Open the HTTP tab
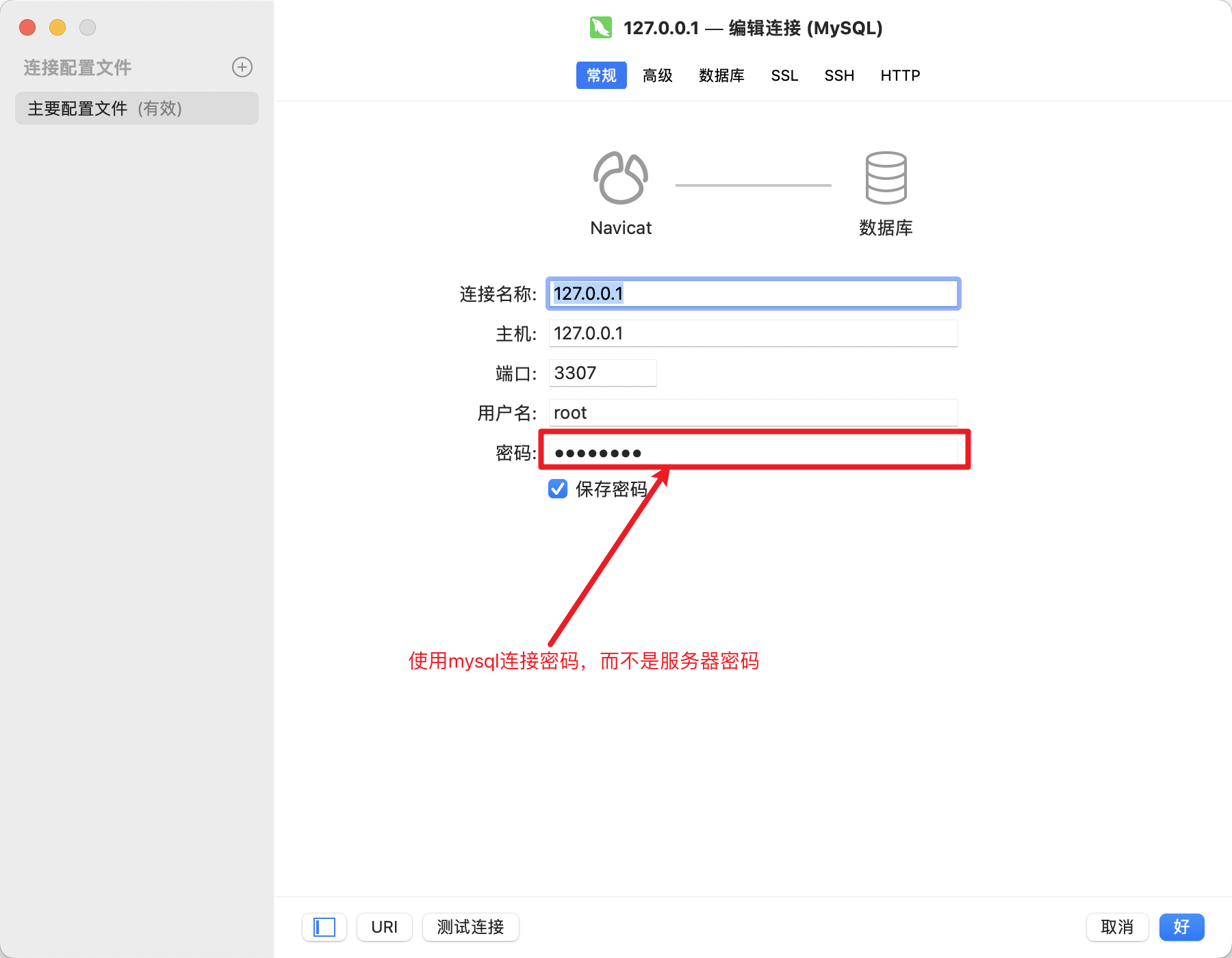 tap(900, 75)
